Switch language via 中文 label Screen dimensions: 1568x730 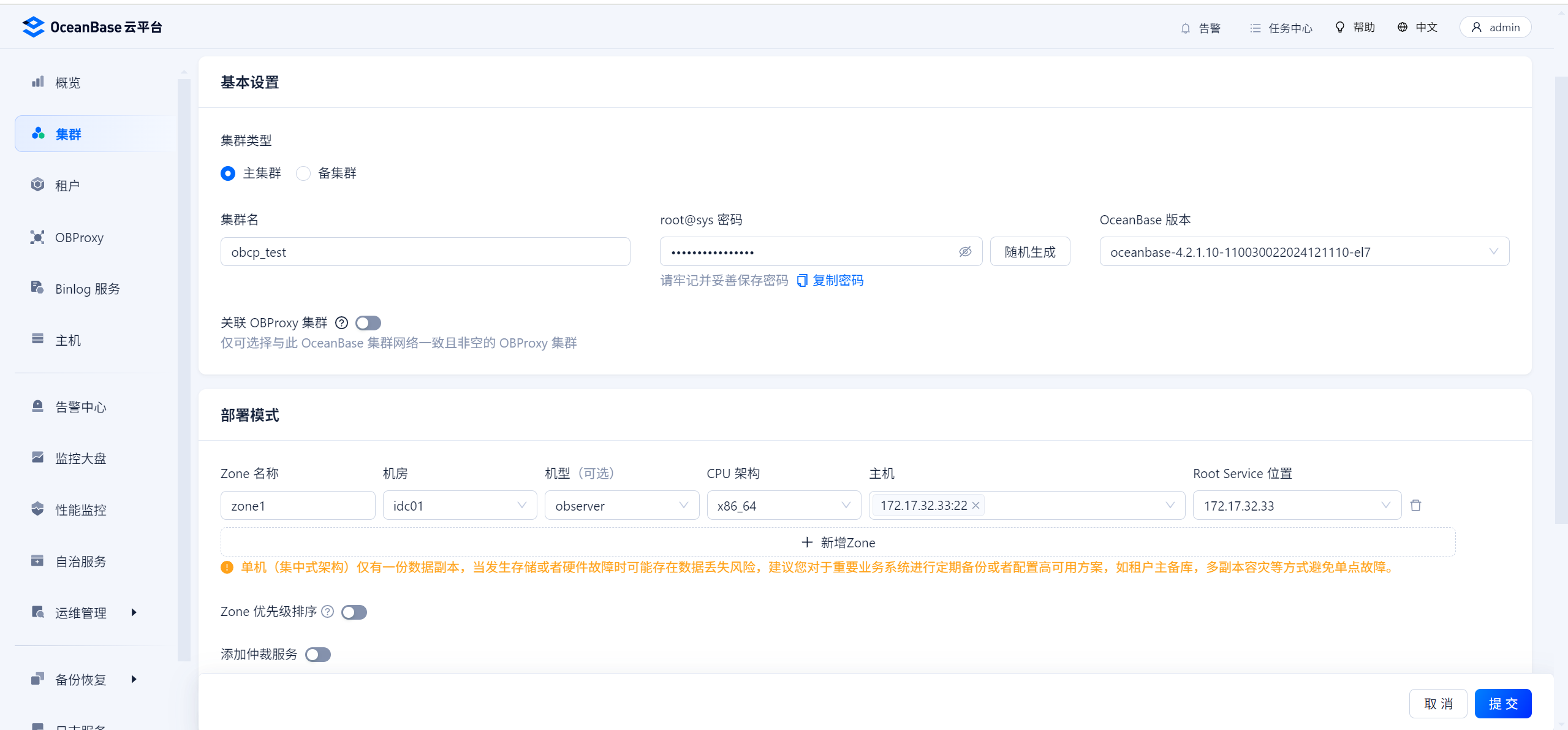[1426, 28]
